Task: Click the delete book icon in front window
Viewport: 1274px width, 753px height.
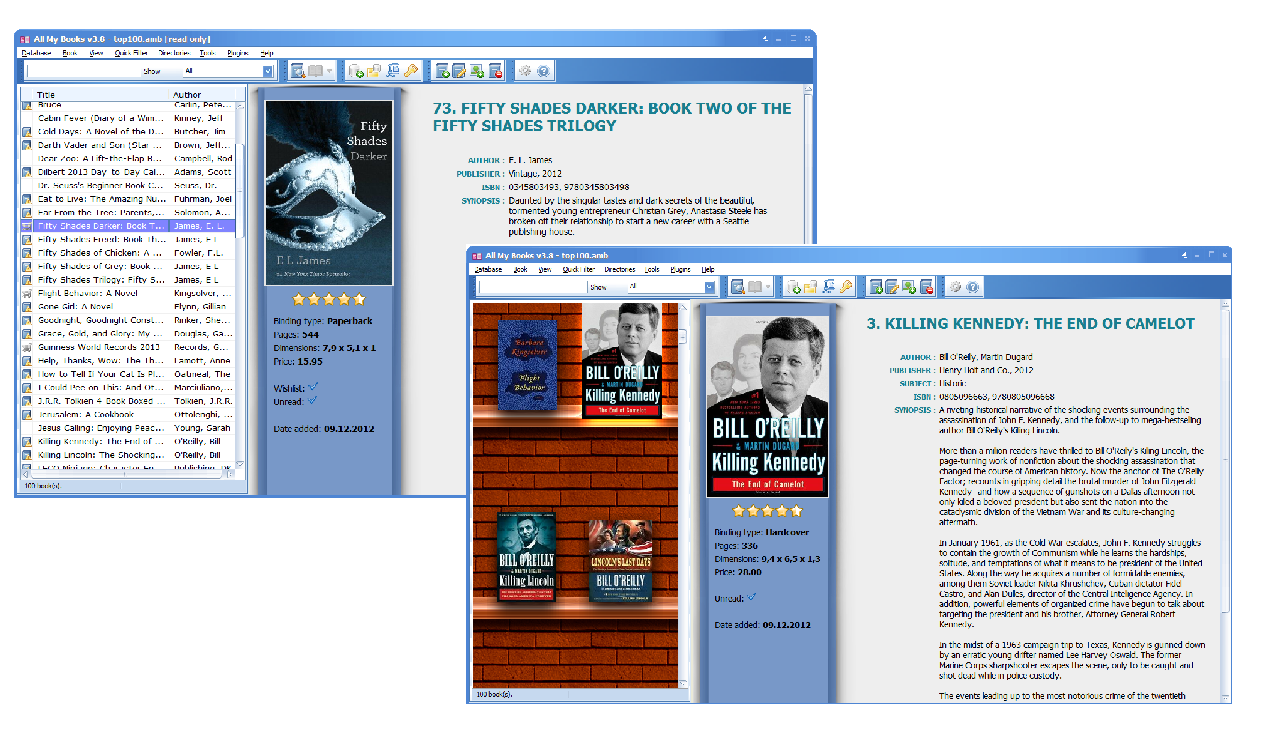Action: coord(928,287)
